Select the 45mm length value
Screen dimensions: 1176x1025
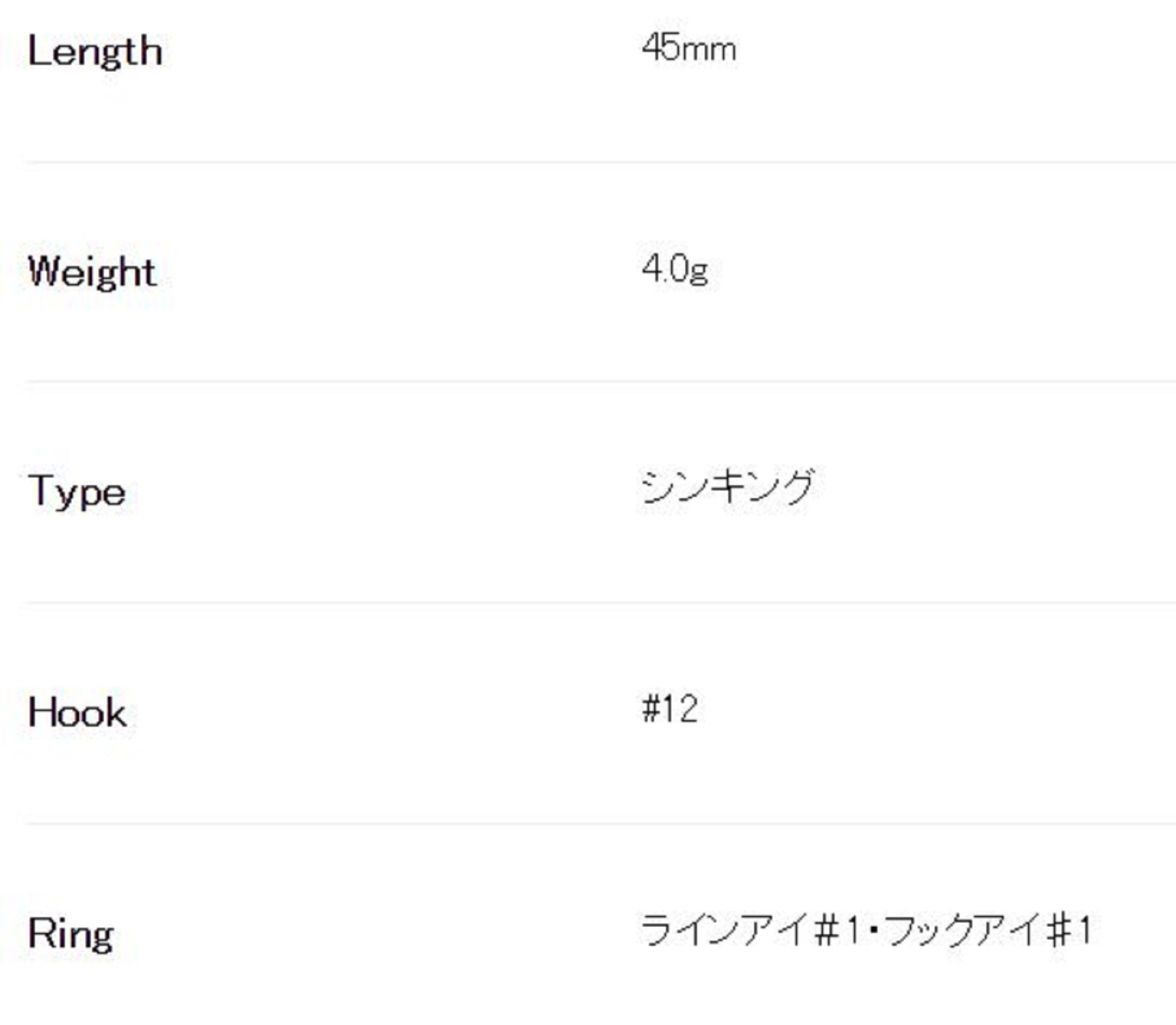click(688, 48)
